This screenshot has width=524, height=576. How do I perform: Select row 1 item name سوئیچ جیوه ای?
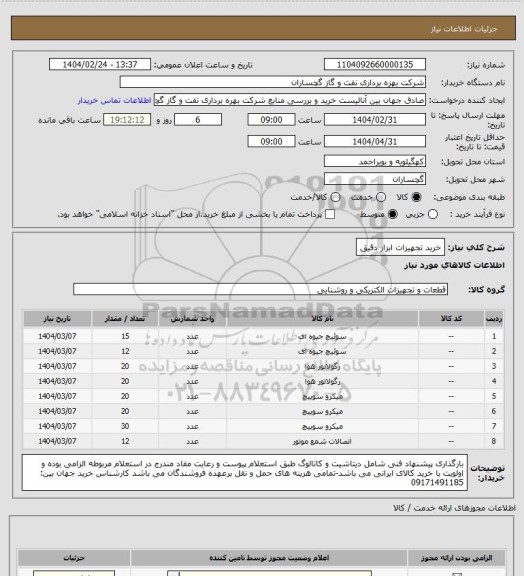(x=322, y=336)
